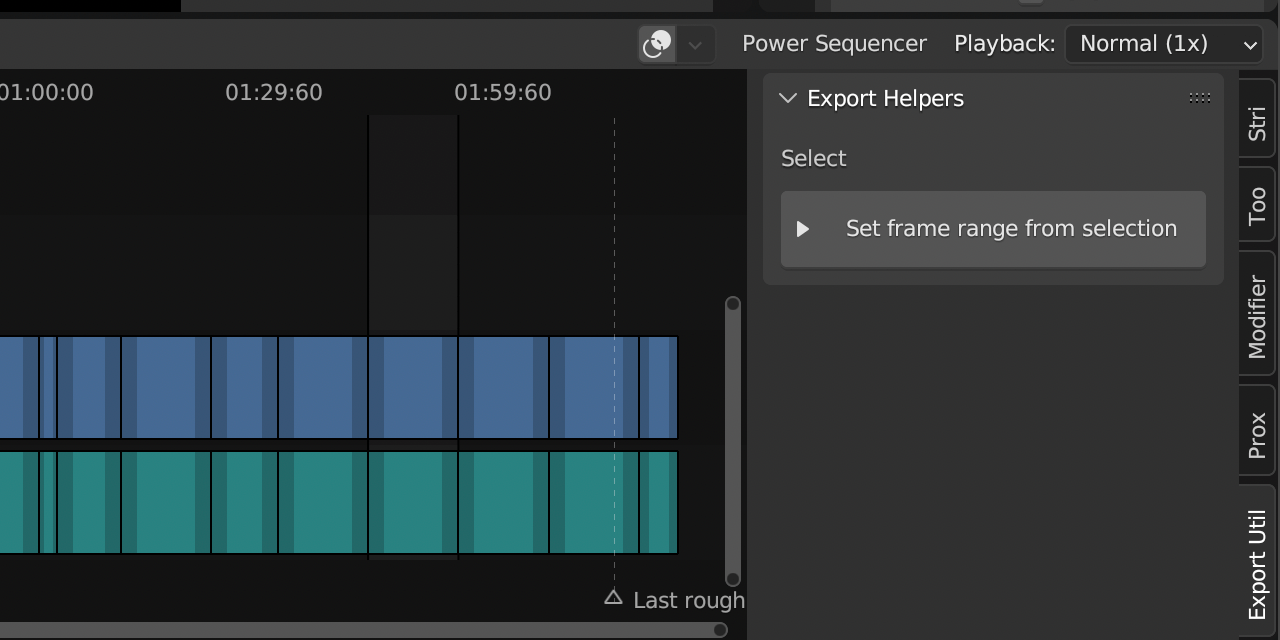This screenshot has width=1280, height=640.
Task: Collapse the Export Helpers panel
Action: [x=787, y=98]
